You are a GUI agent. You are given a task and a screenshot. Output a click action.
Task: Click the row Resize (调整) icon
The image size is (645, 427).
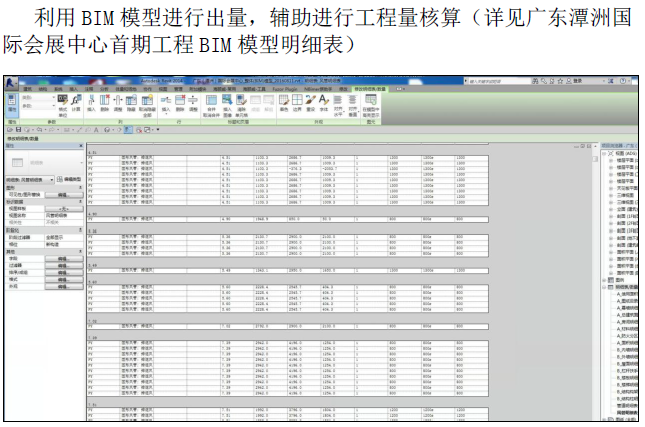[193, 103]
